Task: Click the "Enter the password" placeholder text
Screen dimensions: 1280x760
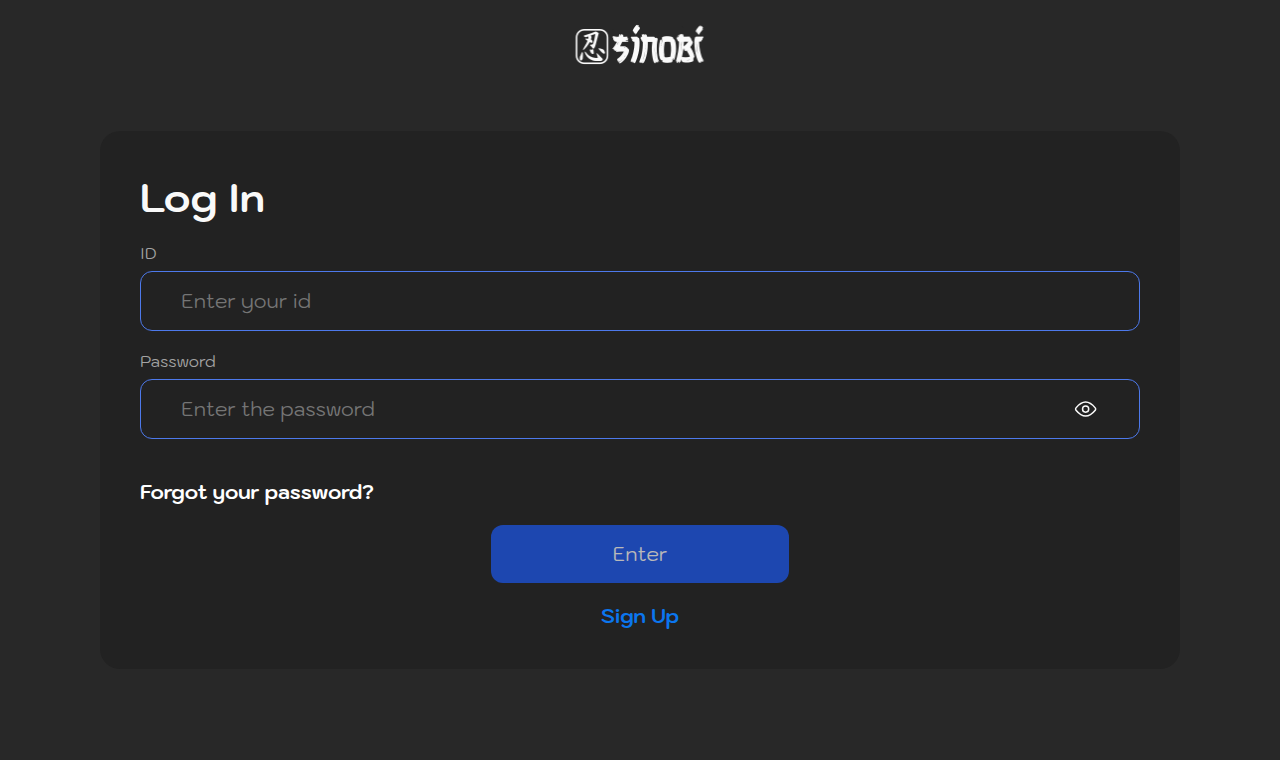Action: (278, 409)
